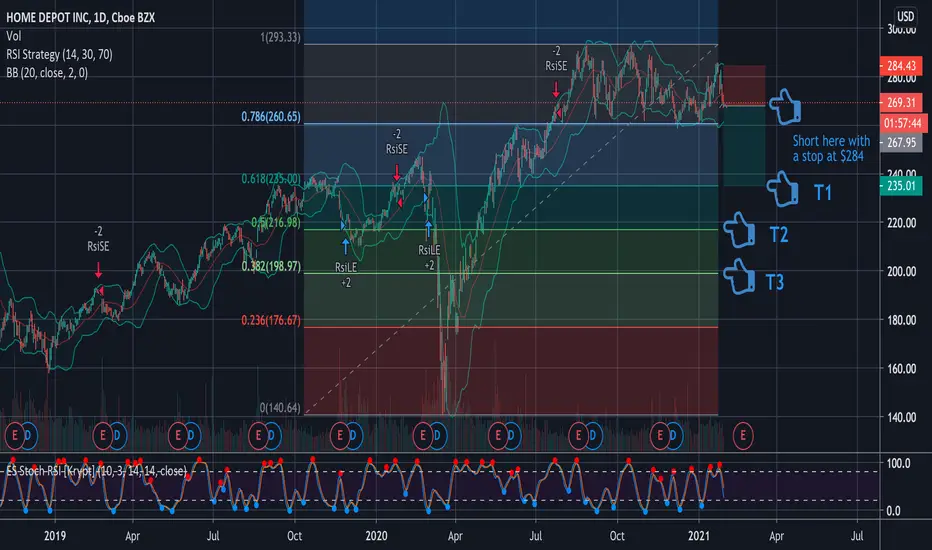The image size is (932, 550).
Task: Click the 01:57:44 countdown tag
Action: point(902,123)
